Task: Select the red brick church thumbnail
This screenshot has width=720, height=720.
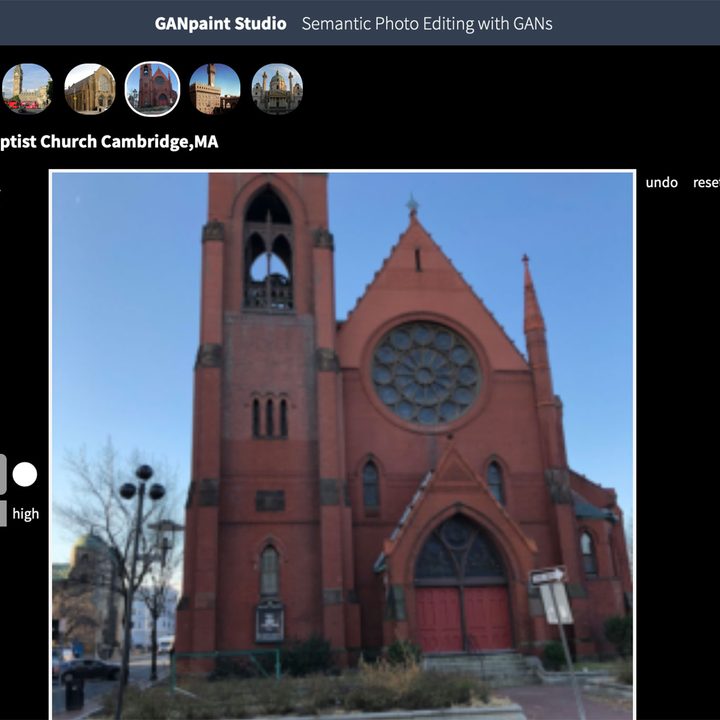Action: (x=152, y=89)
